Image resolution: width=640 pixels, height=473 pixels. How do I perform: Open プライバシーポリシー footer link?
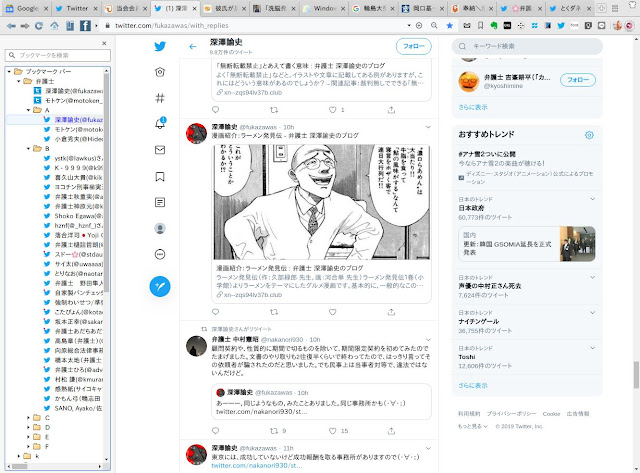pyautogui.click(x=511, y=414)
